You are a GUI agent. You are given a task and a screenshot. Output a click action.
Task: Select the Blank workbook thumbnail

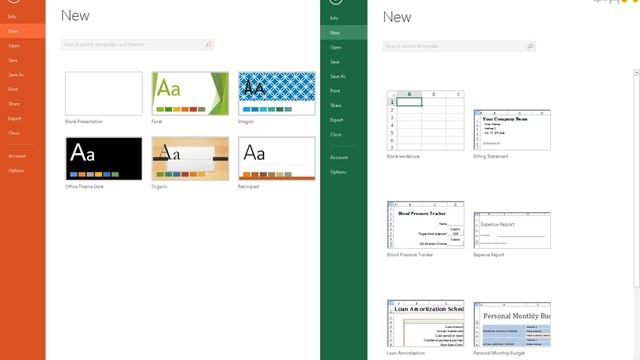pyautogui.click(x=425, y=120)
